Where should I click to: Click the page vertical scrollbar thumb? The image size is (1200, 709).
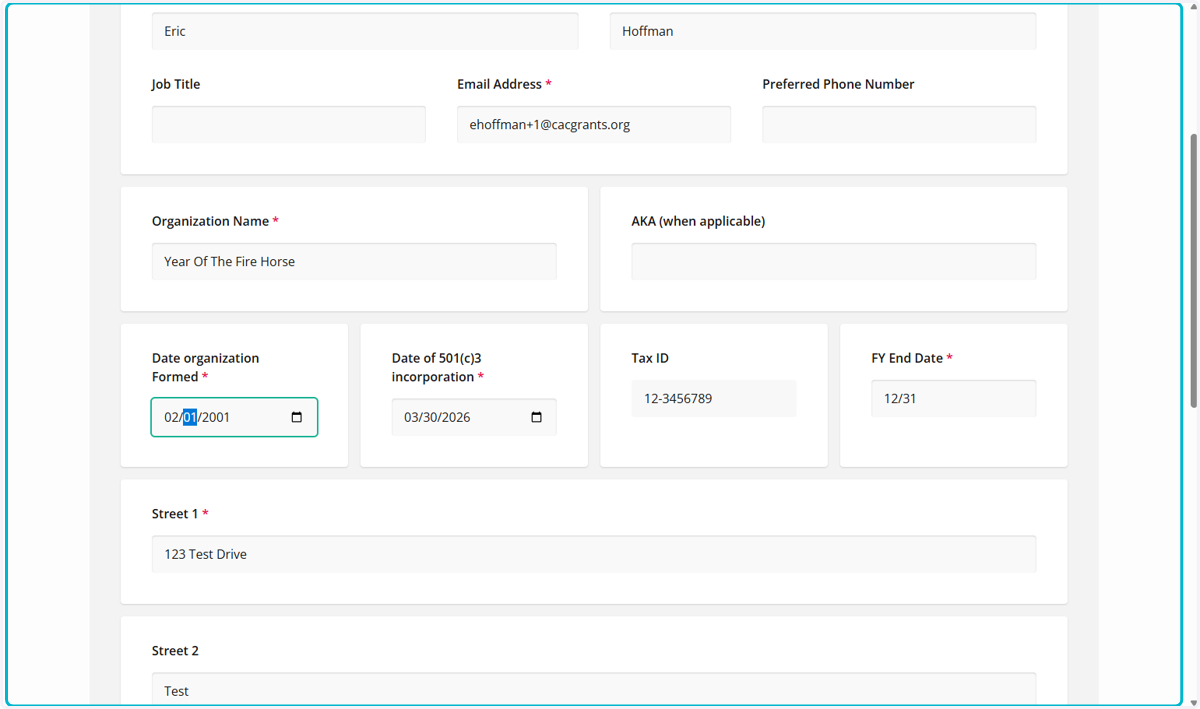tap(1192, 270)
